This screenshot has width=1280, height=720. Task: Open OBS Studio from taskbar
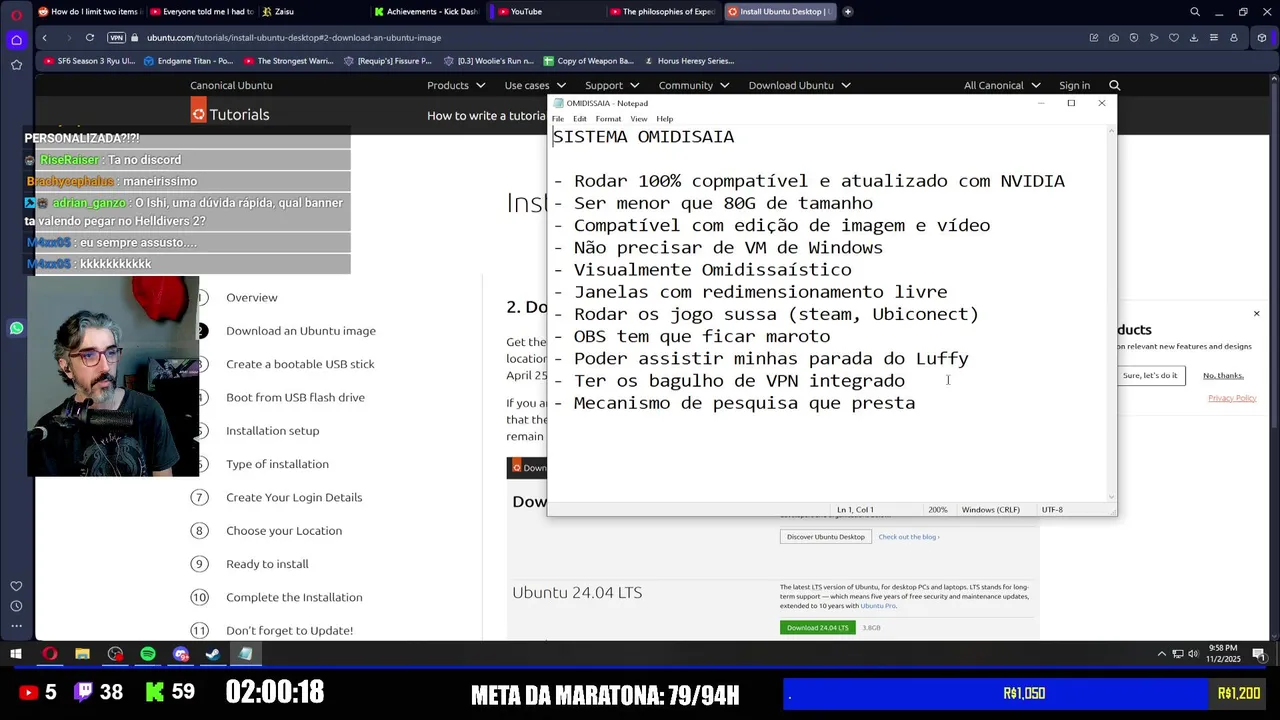click(x=115, y=654)
